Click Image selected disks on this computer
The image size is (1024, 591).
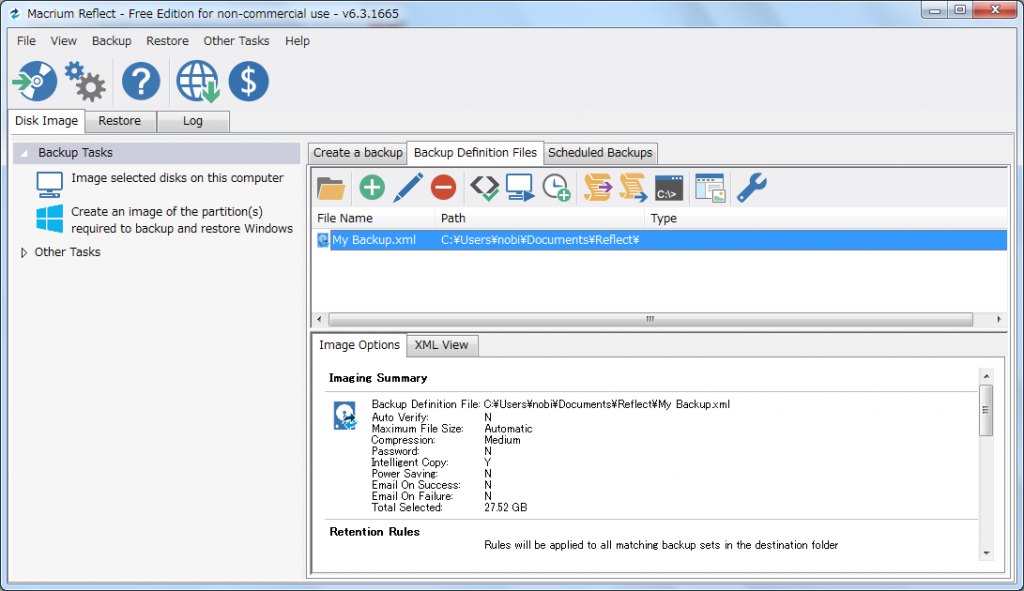click(177, 178)
